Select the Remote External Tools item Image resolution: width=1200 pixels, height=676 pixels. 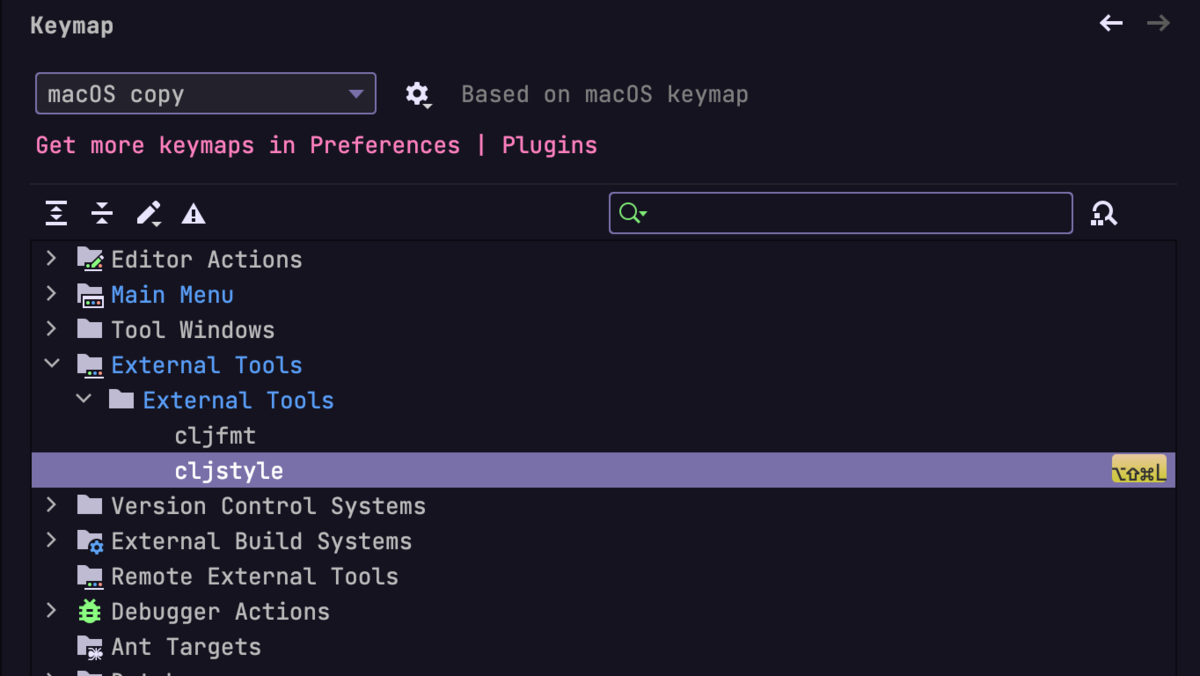[x=254, y=576]
